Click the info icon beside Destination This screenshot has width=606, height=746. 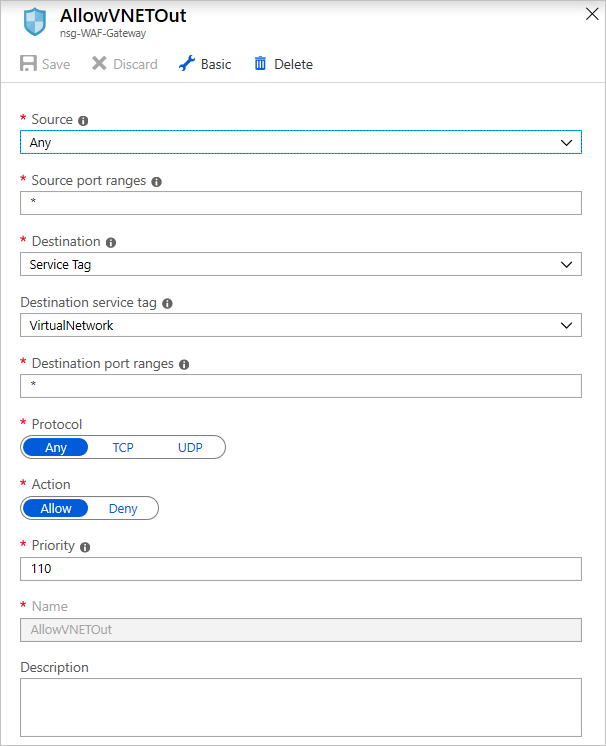[x=111, y=243]
